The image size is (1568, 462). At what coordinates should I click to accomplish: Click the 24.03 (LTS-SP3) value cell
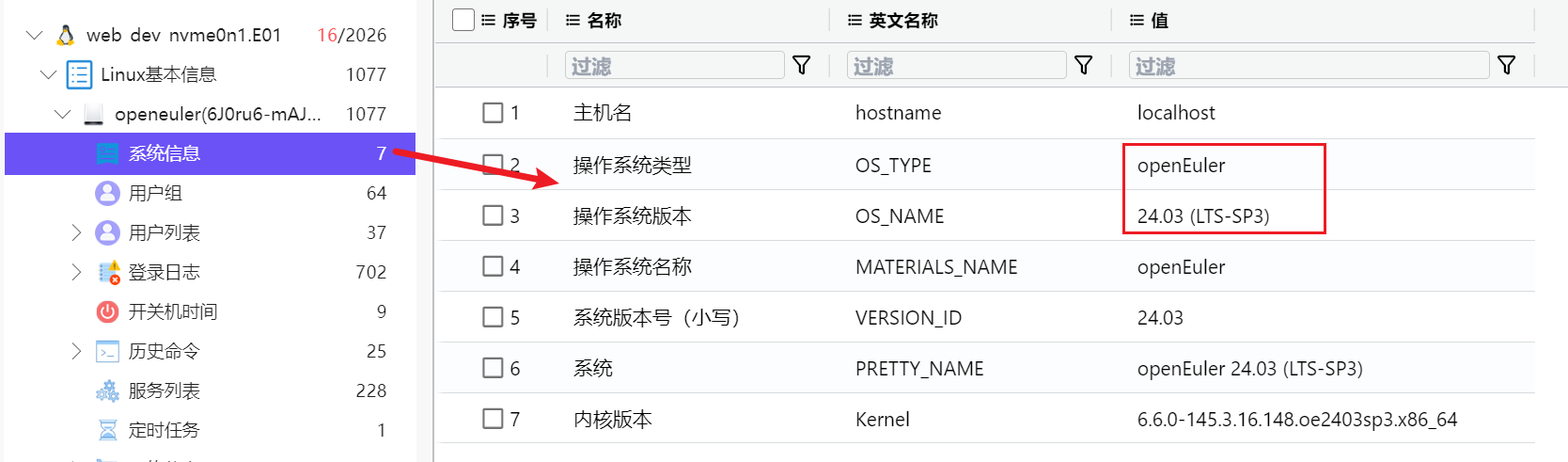pyautogui.click(x=1203, y=216)
